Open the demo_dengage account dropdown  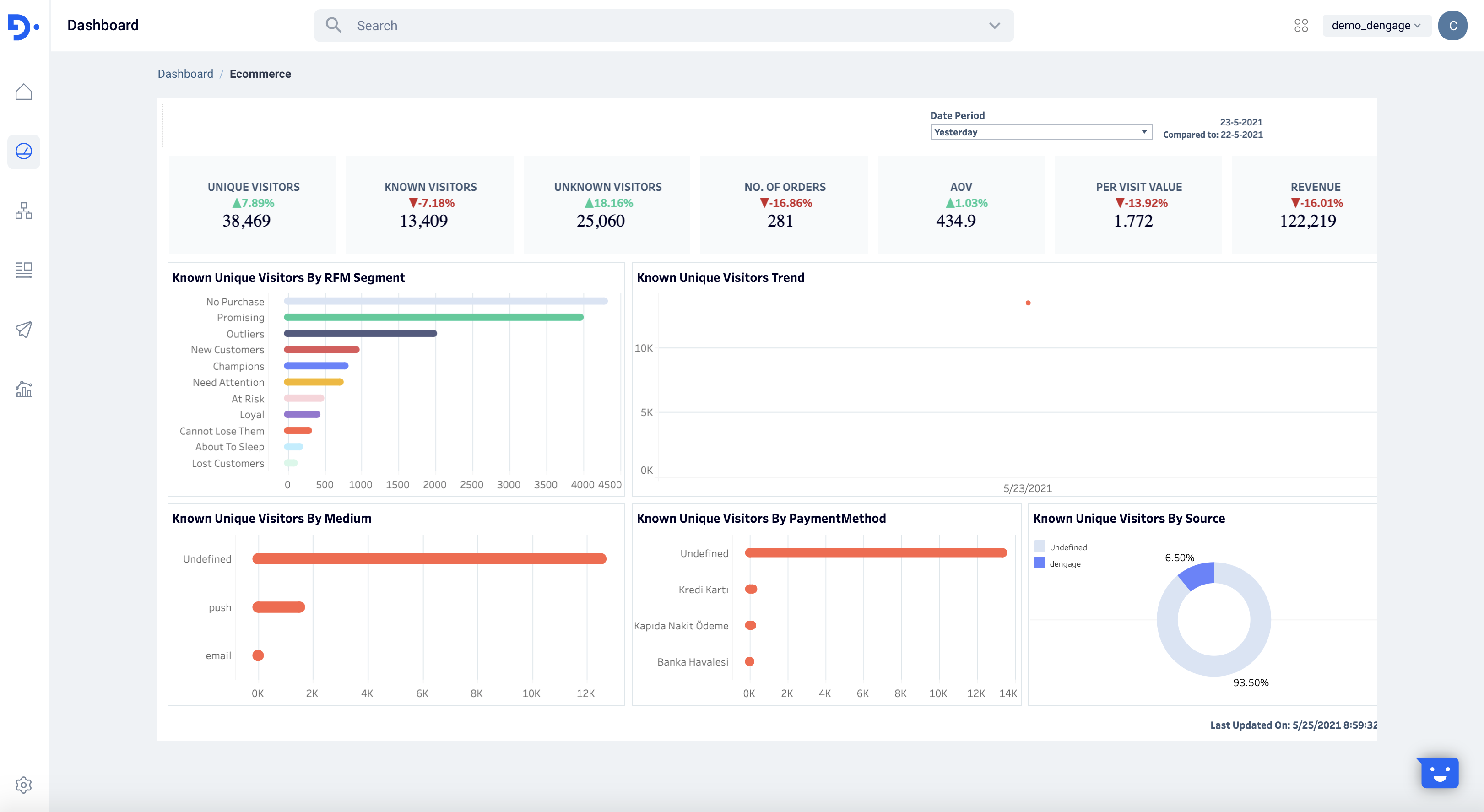tap(1376, 25)
